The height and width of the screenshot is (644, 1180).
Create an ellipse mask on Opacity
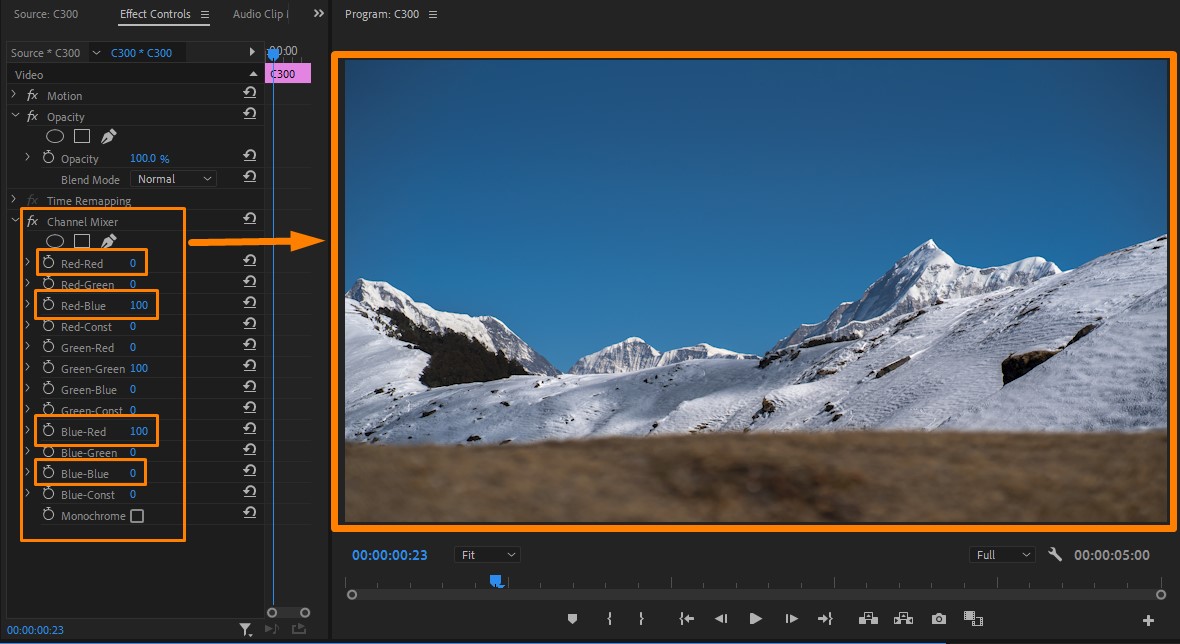55,137
